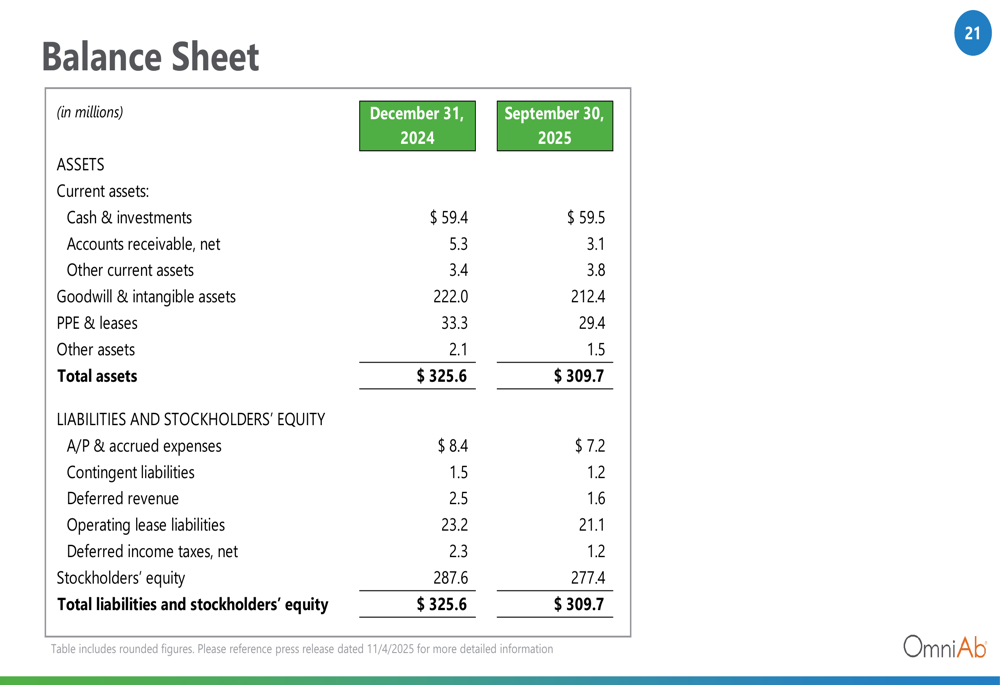The height and width of the screenshot is (685, 1000).
Task: Select the Total assets row label
Action: pos(97,377)
